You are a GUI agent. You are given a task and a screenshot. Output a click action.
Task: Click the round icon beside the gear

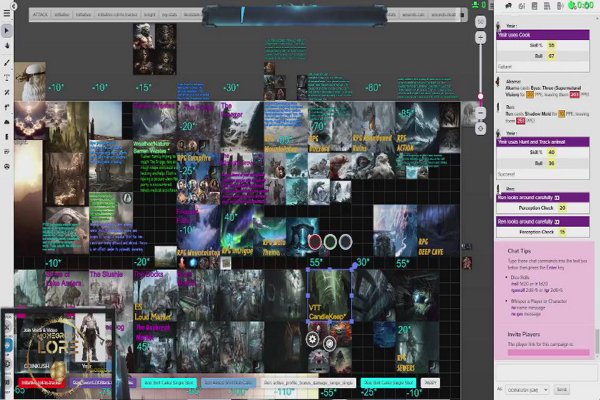click(x=329, y=343)
